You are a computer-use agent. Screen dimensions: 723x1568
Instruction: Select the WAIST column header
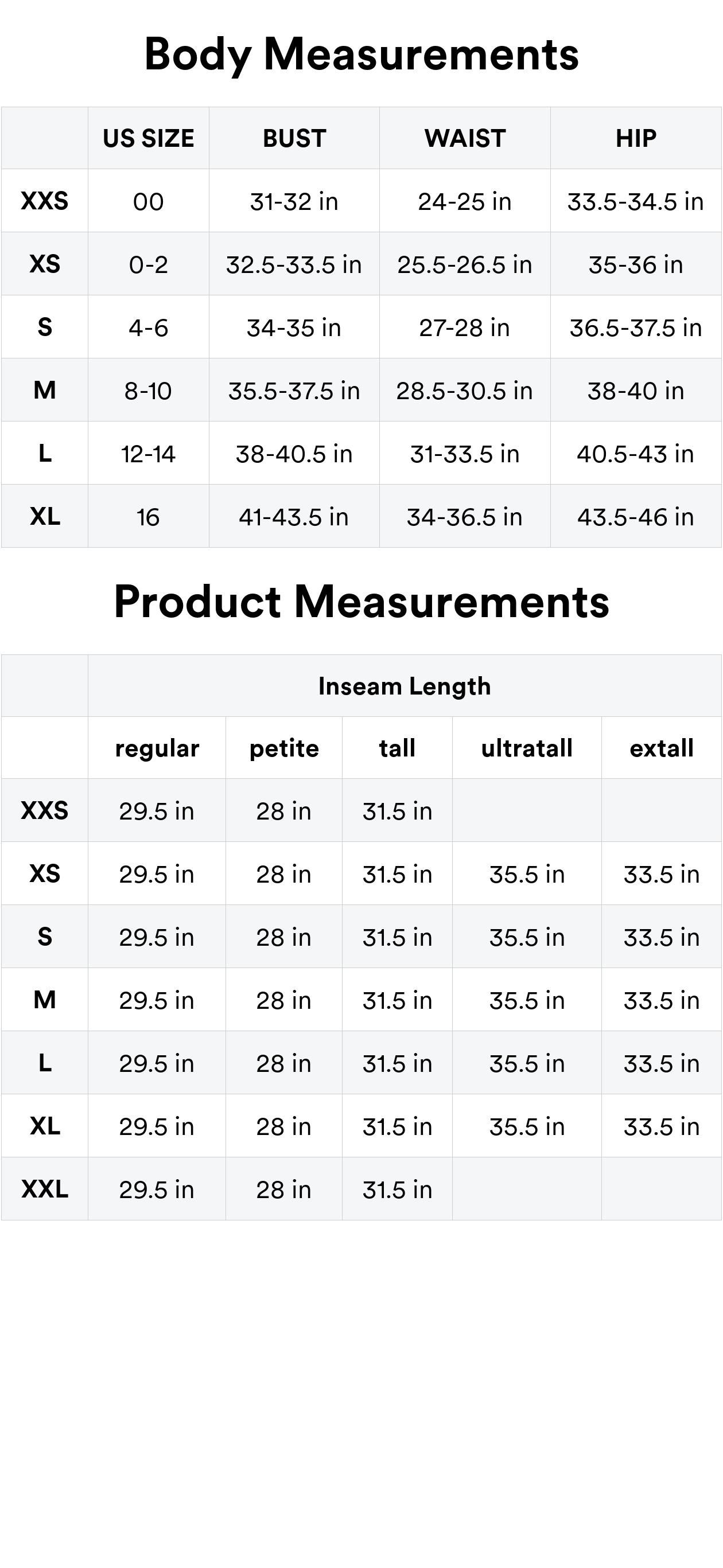tap(465, 139)
